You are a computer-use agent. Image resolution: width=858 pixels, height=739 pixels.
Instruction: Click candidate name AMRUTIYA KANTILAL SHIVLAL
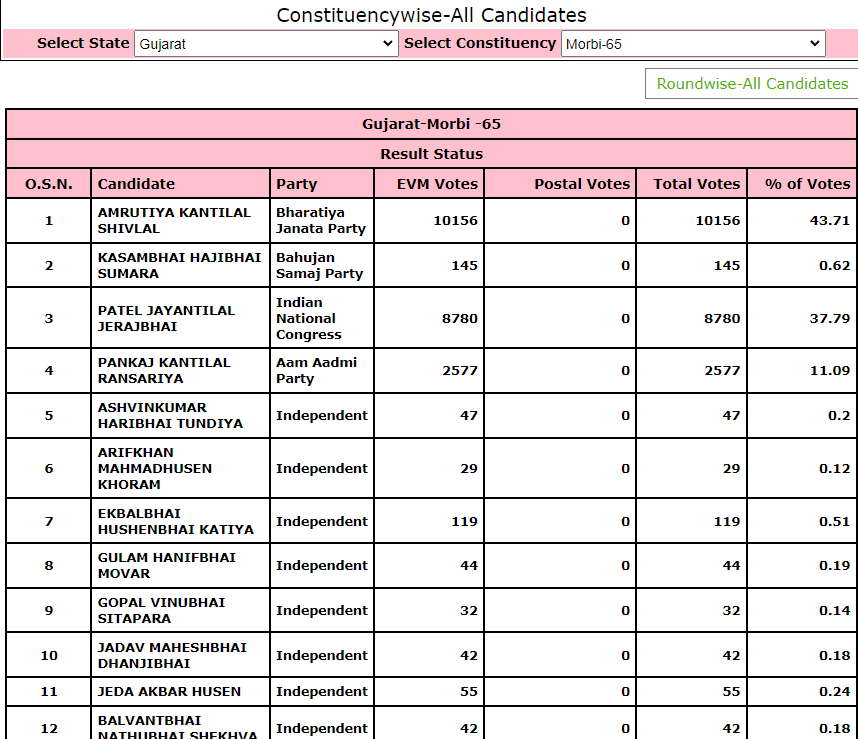[174, 220]
